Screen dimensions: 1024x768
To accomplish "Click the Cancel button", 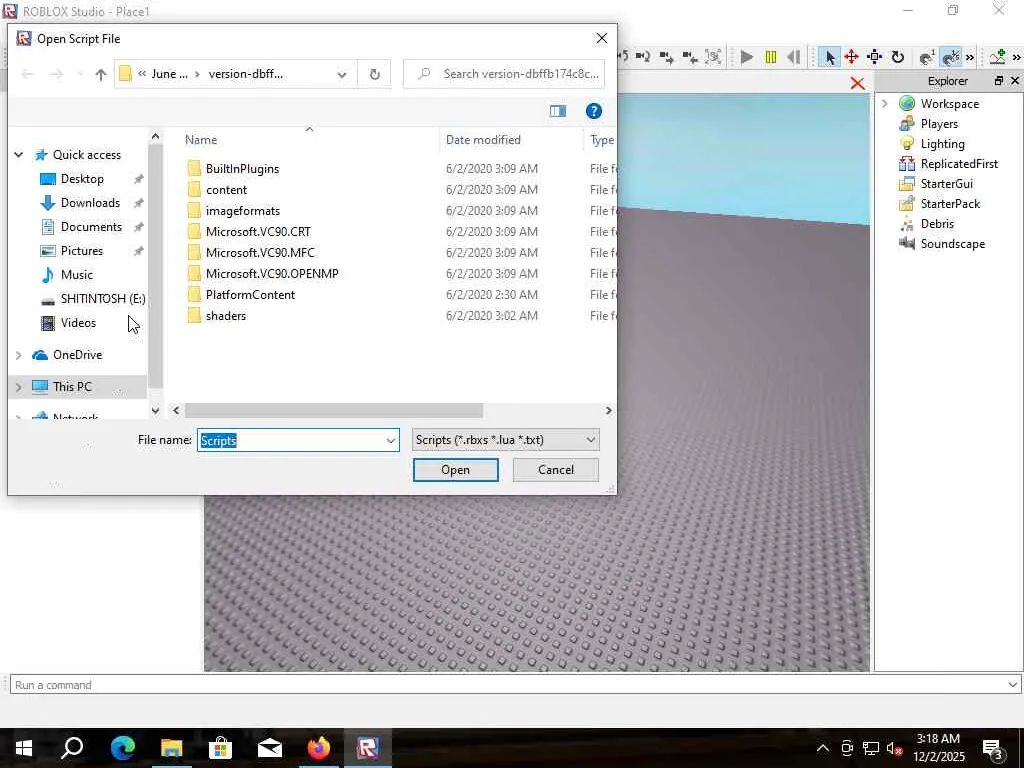I will pos(556,470).
